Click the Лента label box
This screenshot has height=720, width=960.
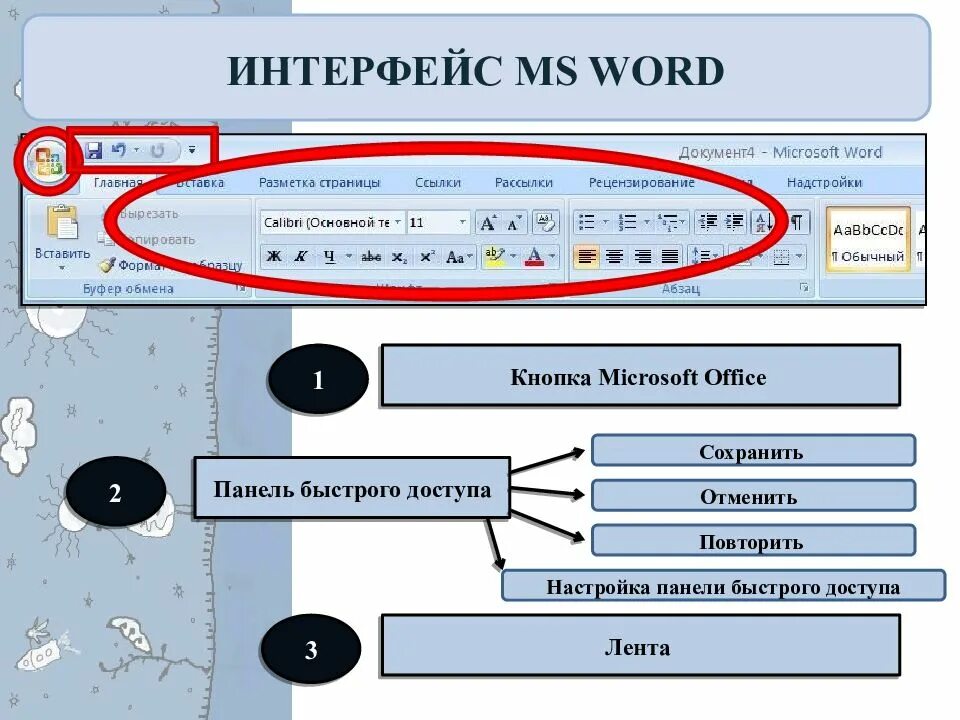pos(640,646)
